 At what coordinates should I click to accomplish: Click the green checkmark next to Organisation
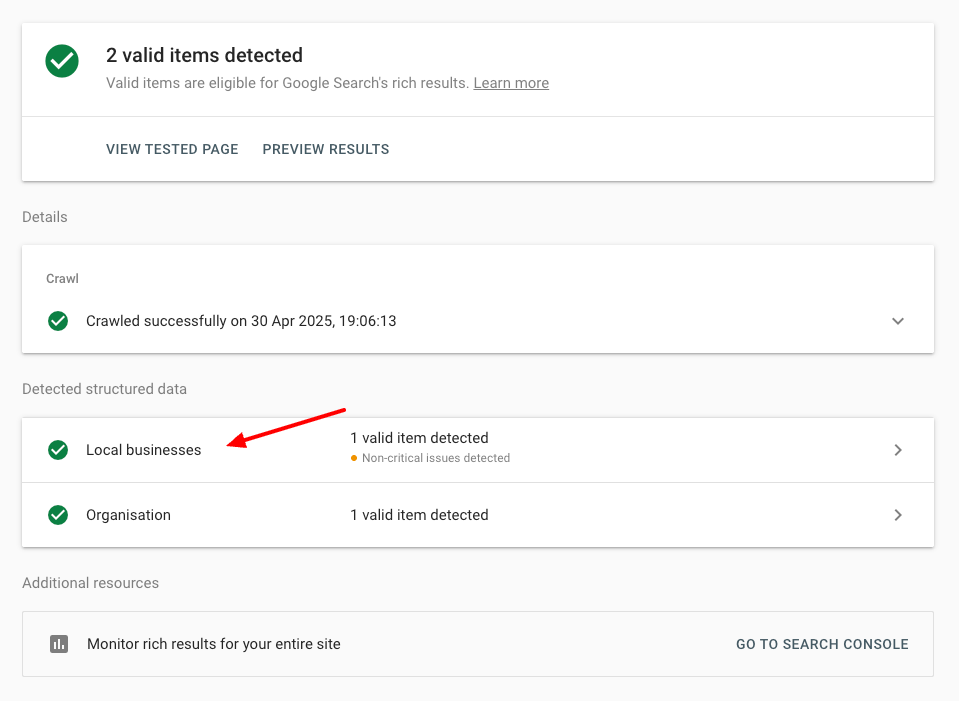click(58, 515)
